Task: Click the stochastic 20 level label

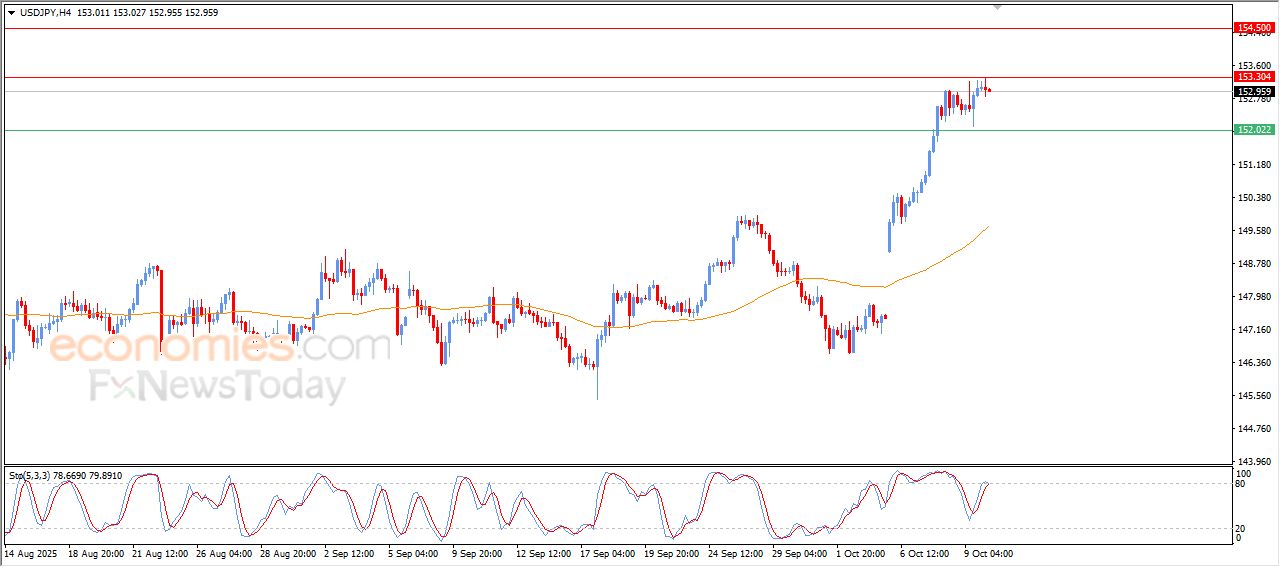Action: click(x=1241, y=527)
